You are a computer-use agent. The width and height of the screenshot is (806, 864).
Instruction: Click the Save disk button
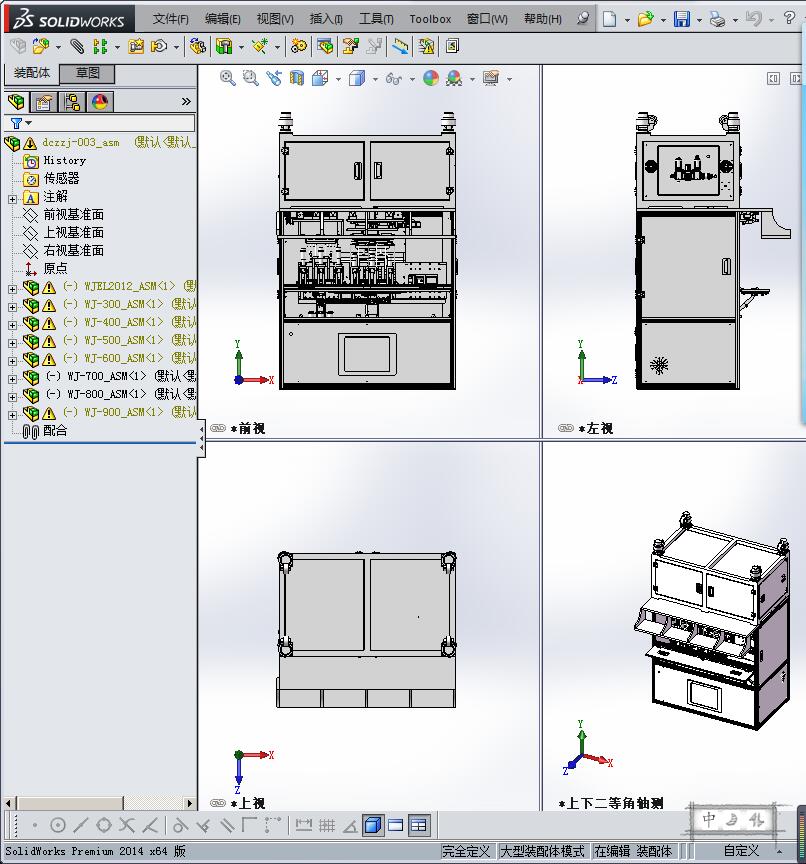point(681,19)
